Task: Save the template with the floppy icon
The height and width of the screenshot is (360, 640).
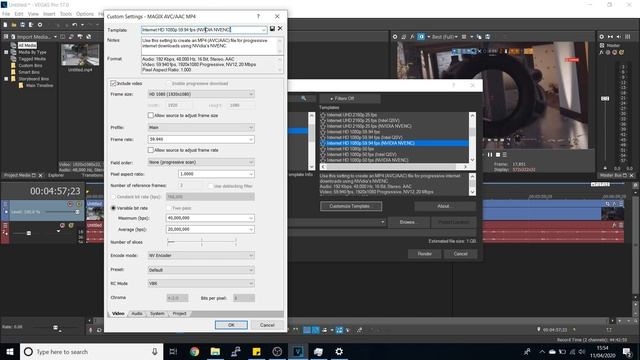Action: click(x=272, y=29)
